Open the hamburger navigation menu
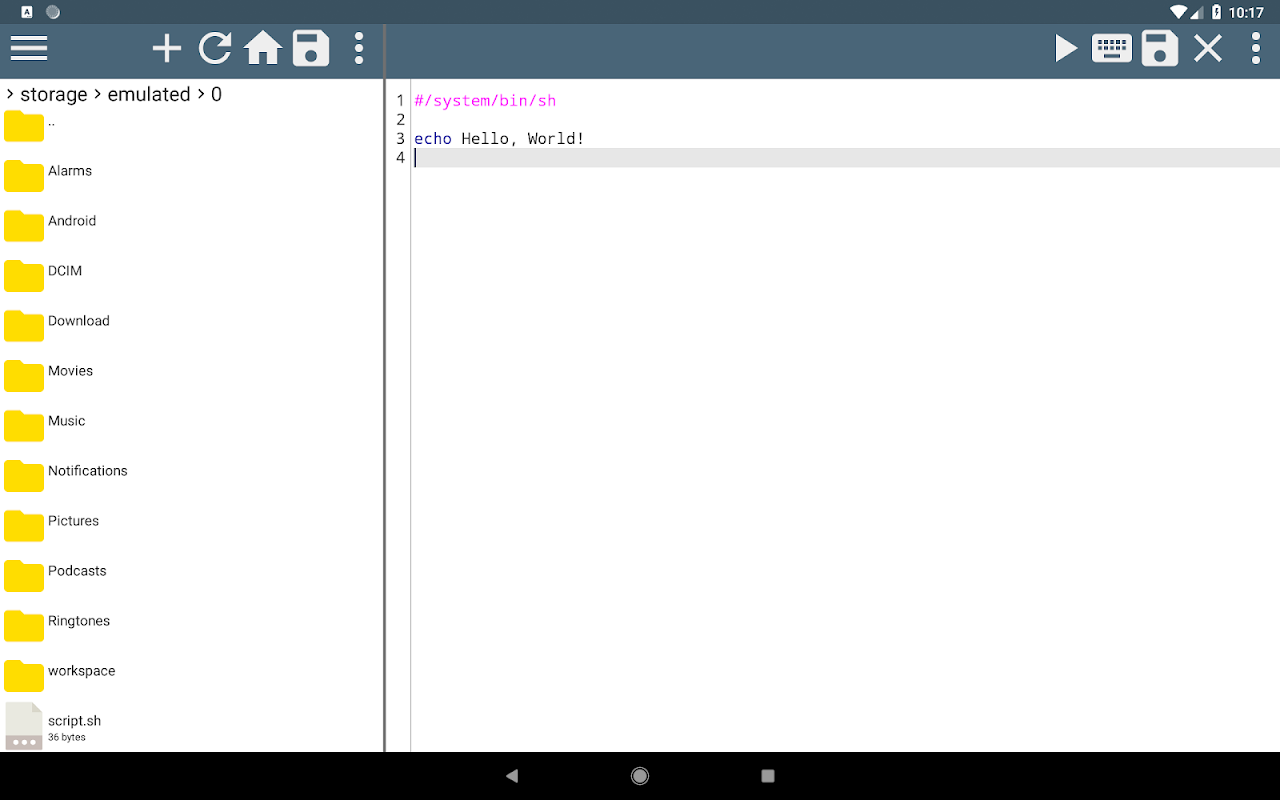 tap(29, 48)
